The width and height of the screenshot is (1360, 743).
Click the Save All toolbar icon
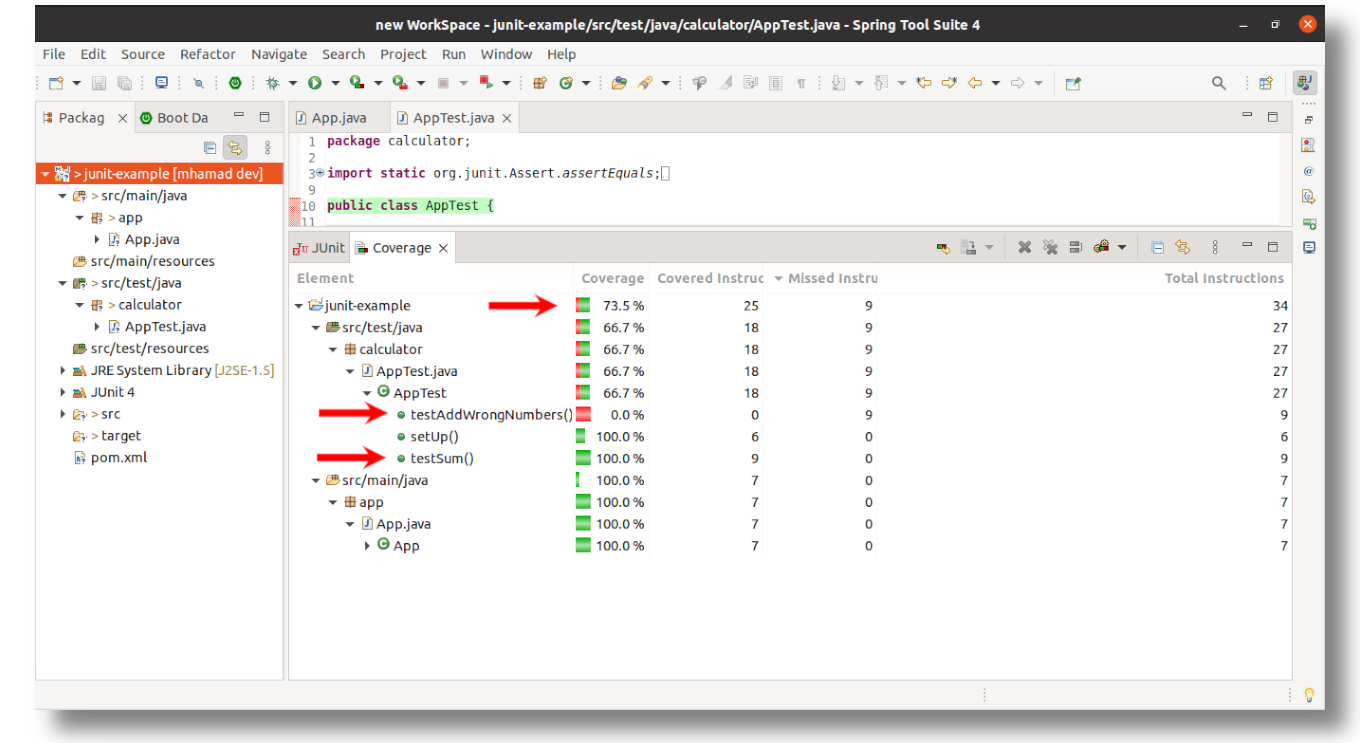(x=124, y=83)
